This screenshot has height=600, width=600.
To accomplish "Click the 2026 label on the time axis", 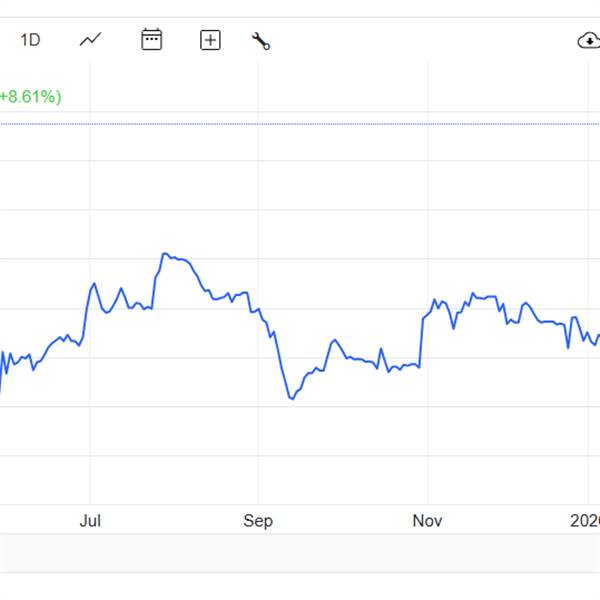I will click(585, 521).
